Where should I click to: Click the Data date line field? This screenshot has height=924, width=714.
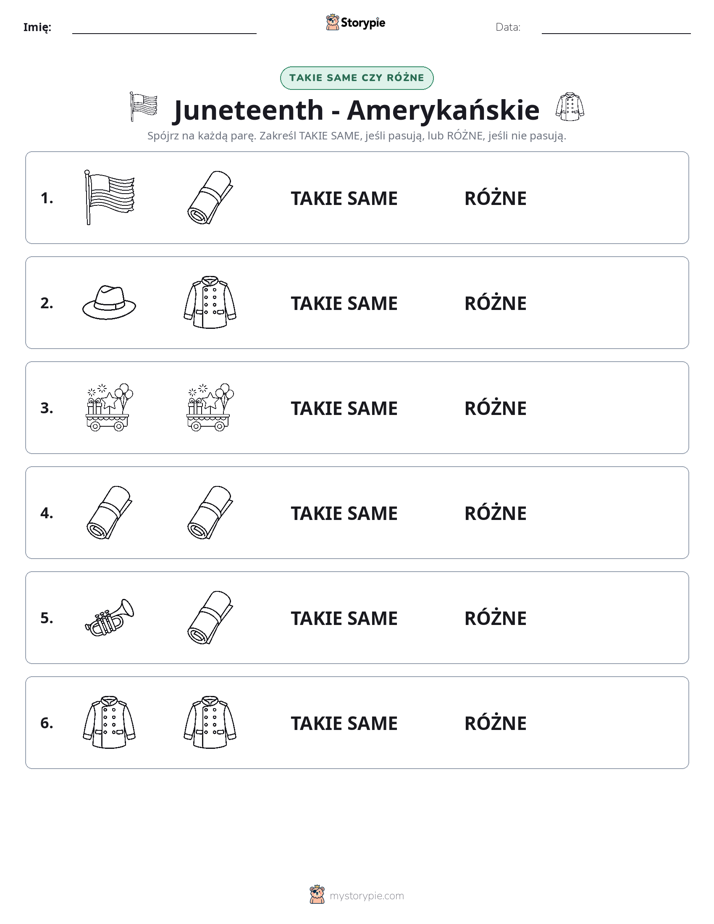(x=616, y=27)
